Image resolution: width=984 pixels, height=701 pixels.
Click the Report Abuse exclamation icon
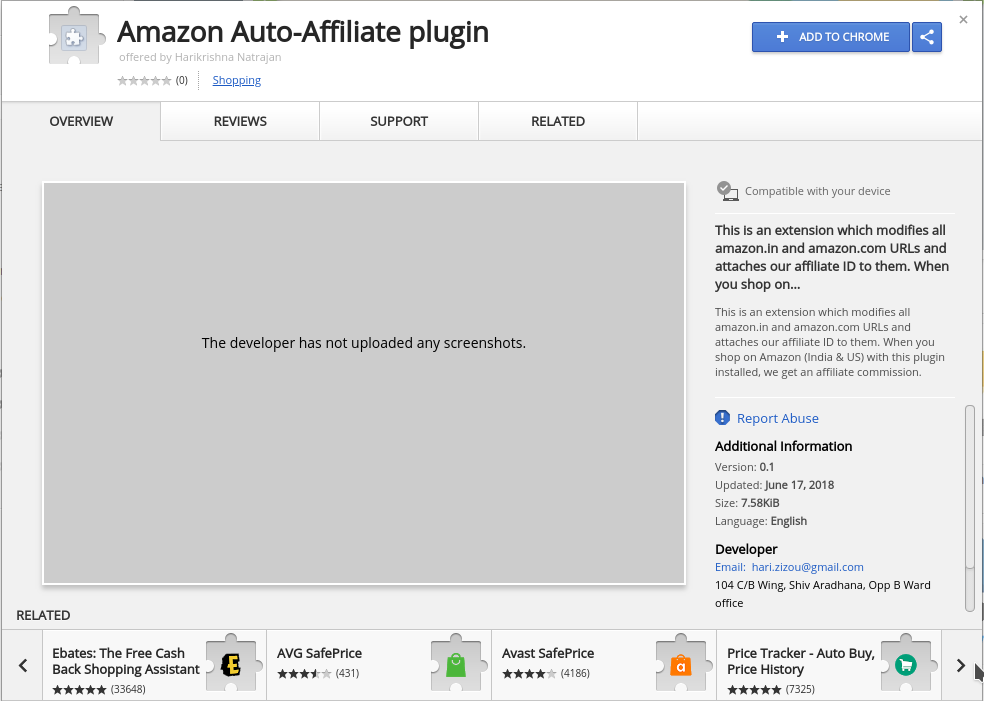coord(722,417)
